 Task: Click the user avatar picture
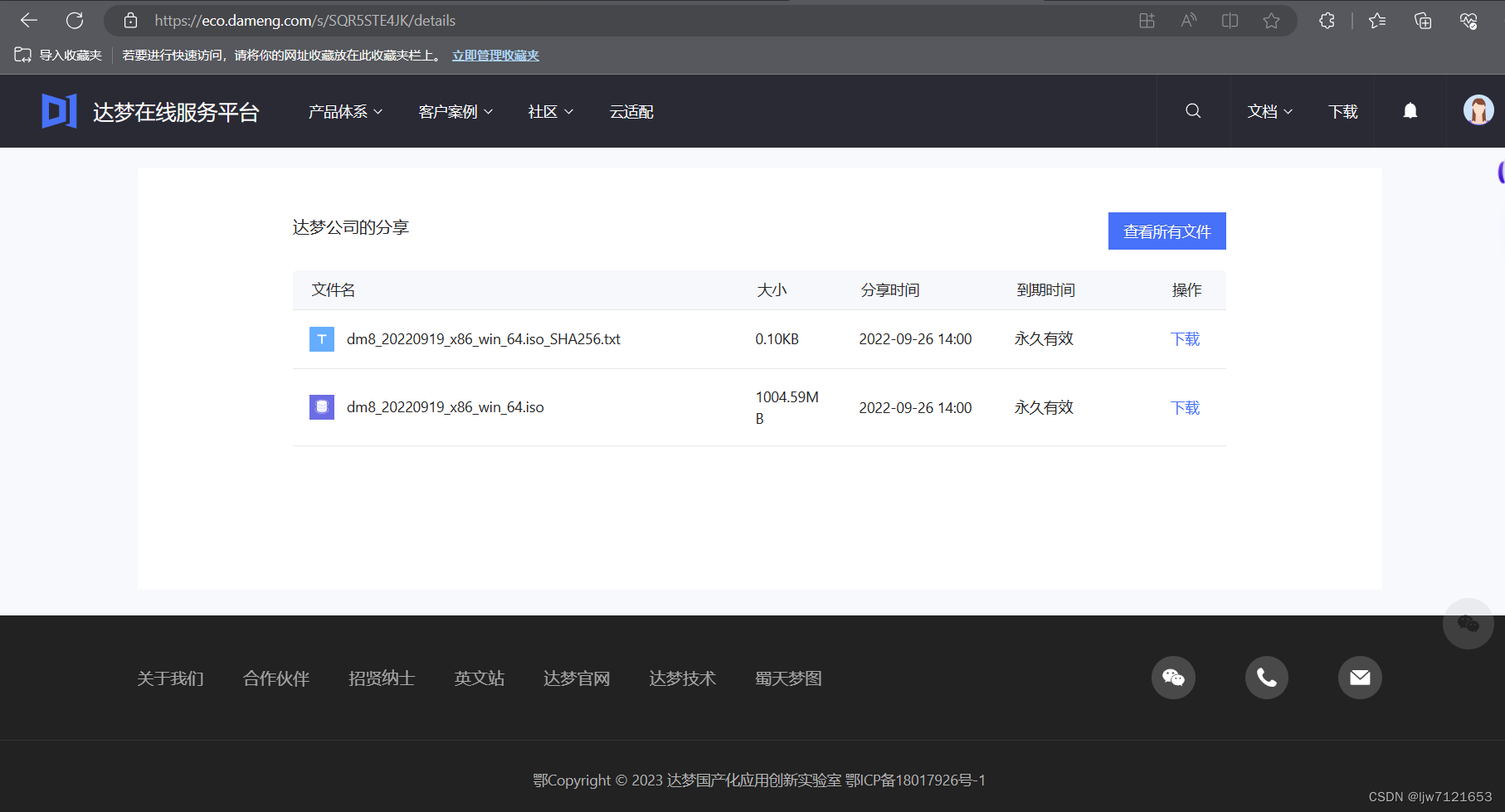click(1477, 109)
